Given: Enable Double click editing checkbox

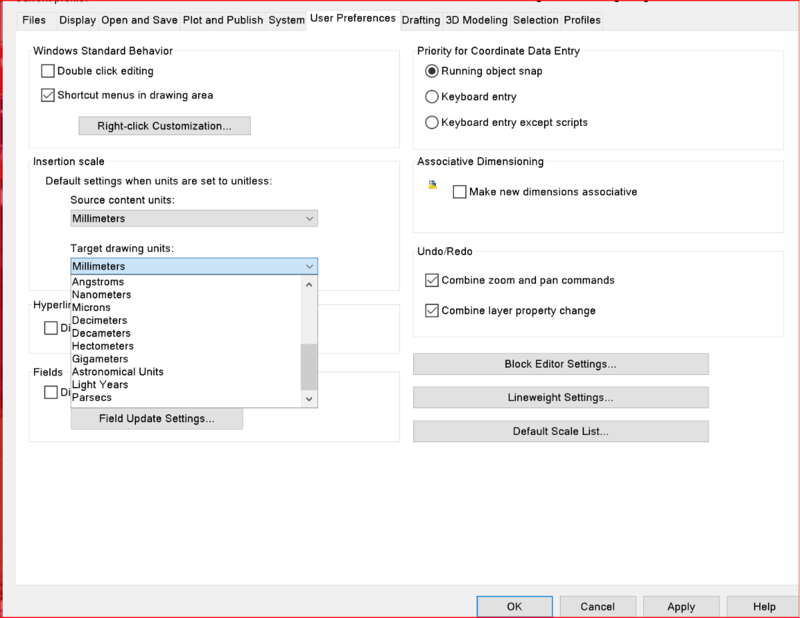Looking at the screenshot, I should (x=48, y=71).
